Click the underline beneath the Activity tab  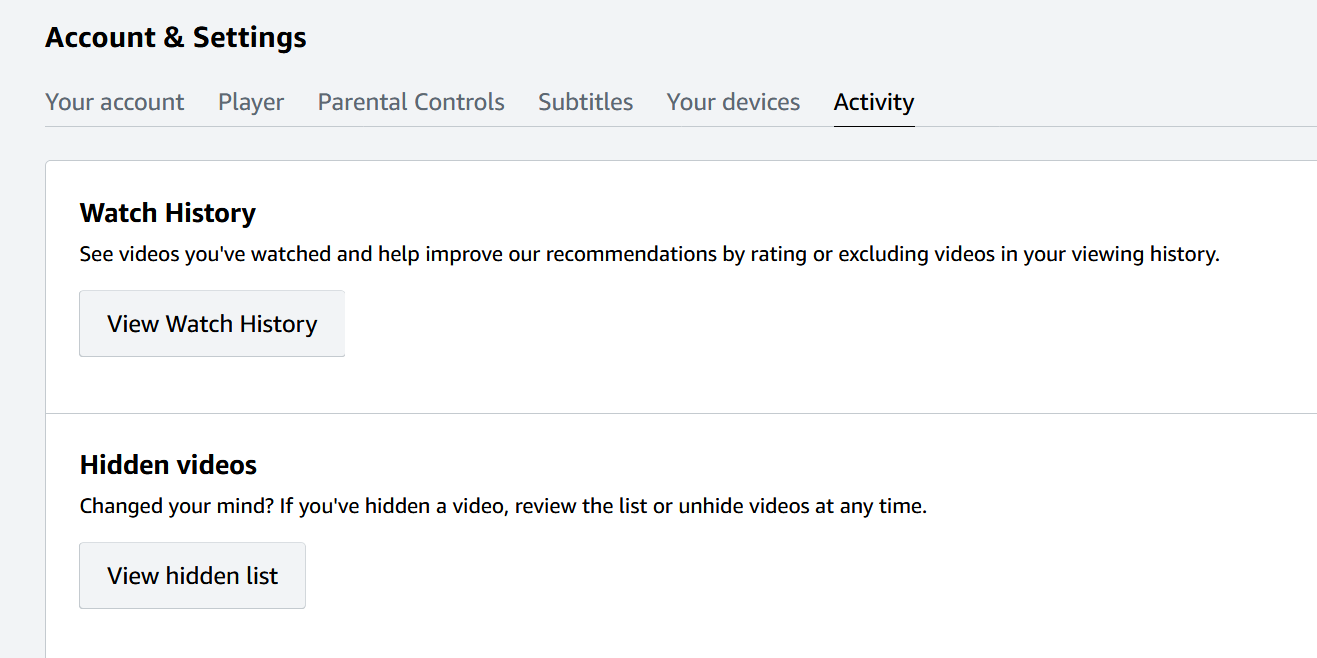pyautogui.click(x=873, y=126)
